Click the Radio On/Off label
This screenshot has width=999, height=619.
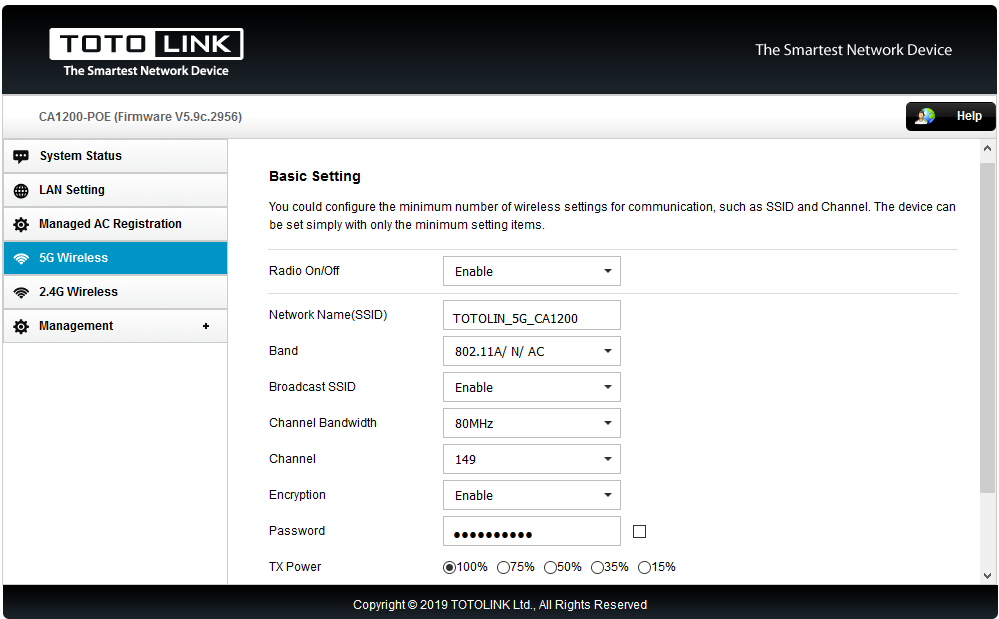[x=304, y=271]
